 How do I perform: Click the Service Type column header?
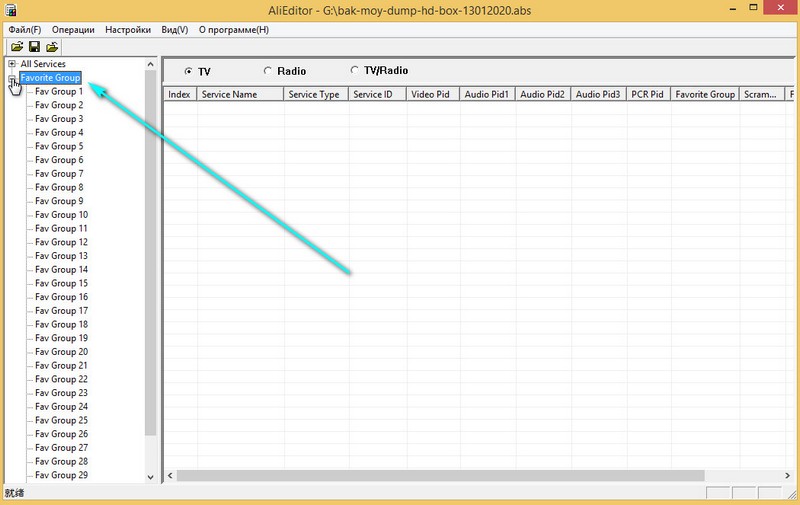[316, 94]
